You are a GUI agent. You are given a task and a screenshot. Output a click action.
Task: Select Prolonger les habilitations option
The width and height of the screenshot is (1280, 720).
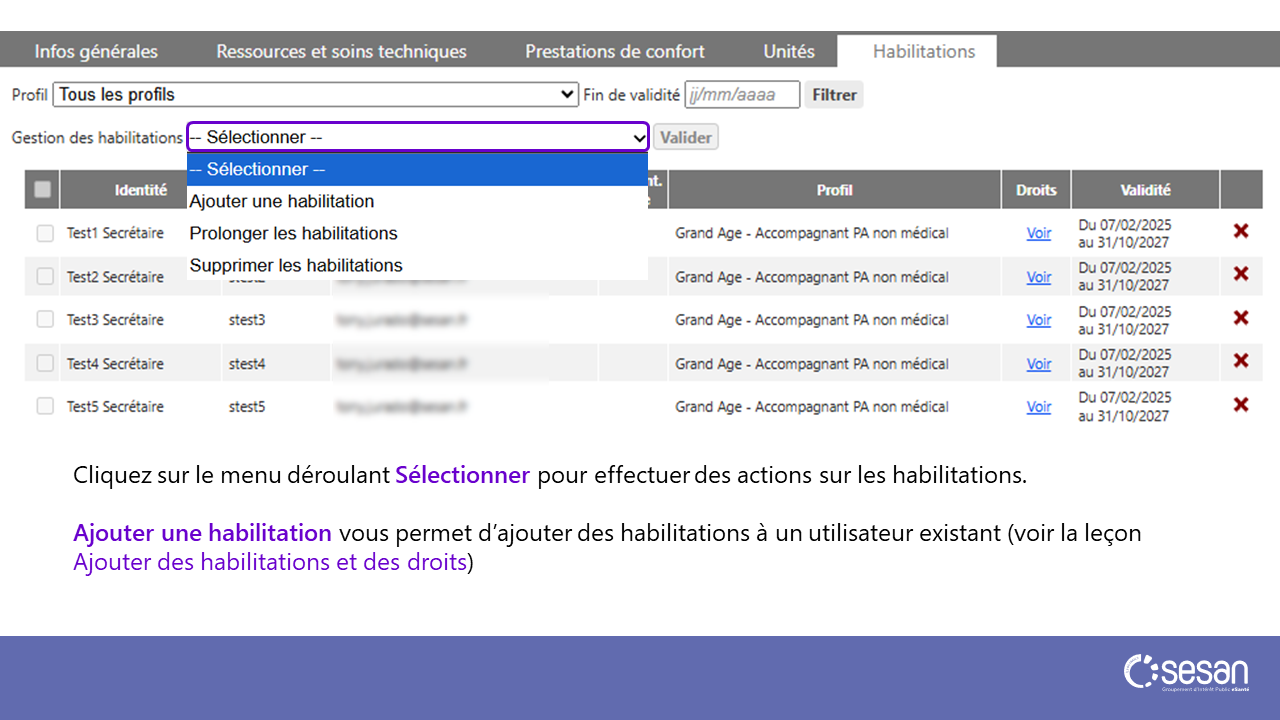click(293, 233)
